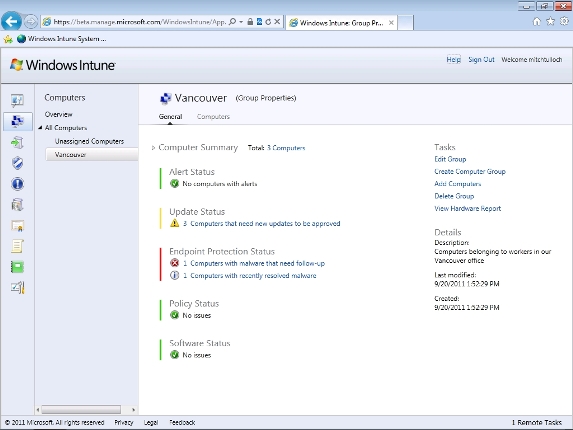The height and width of the screenshot is (430, 573).
Task: Click the Alert Status heading
Action: tap(191, 172)
